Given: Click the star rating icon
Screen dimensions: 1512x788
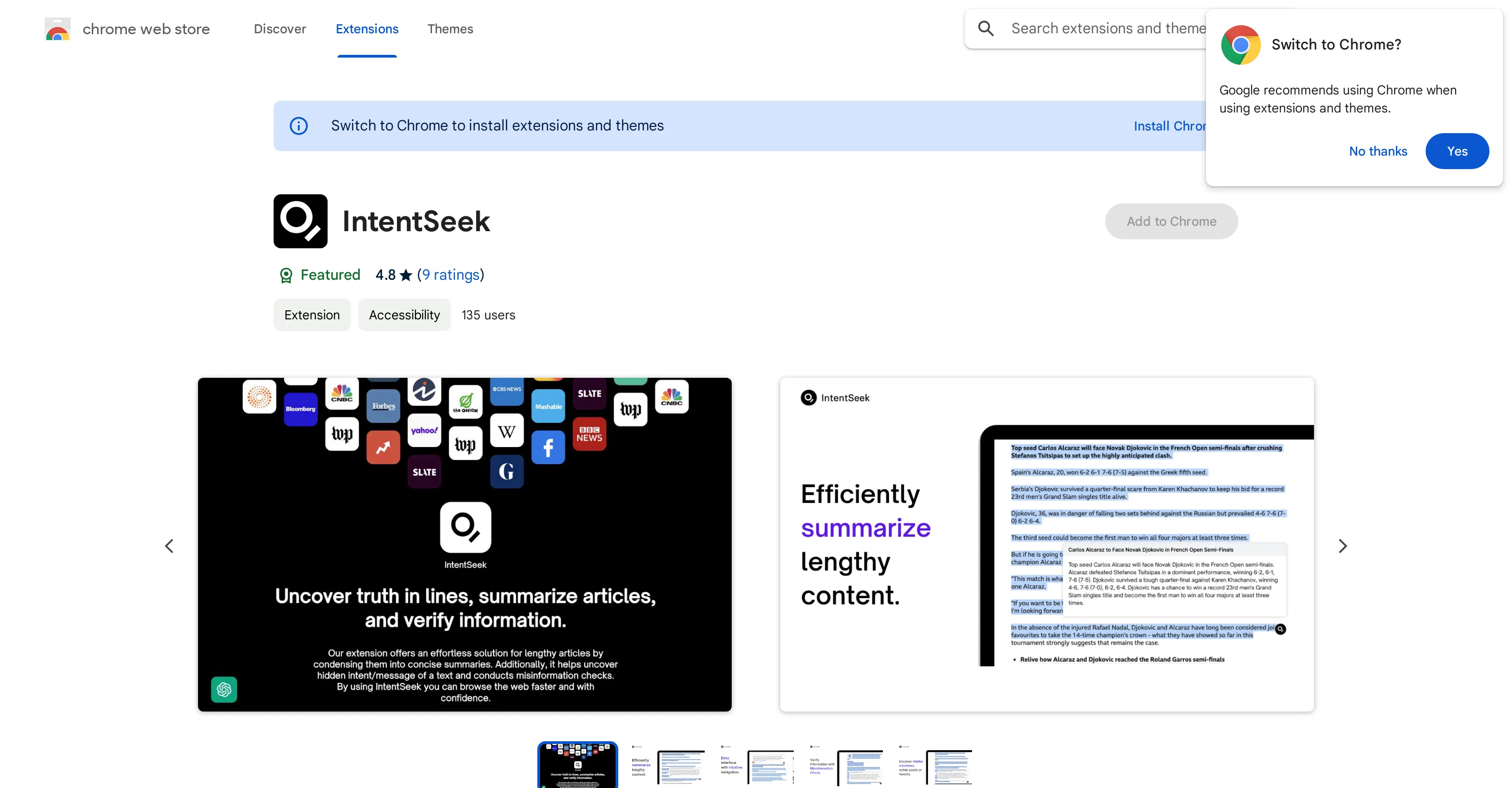Looking at the screenshot, I should tap(405, 274).
